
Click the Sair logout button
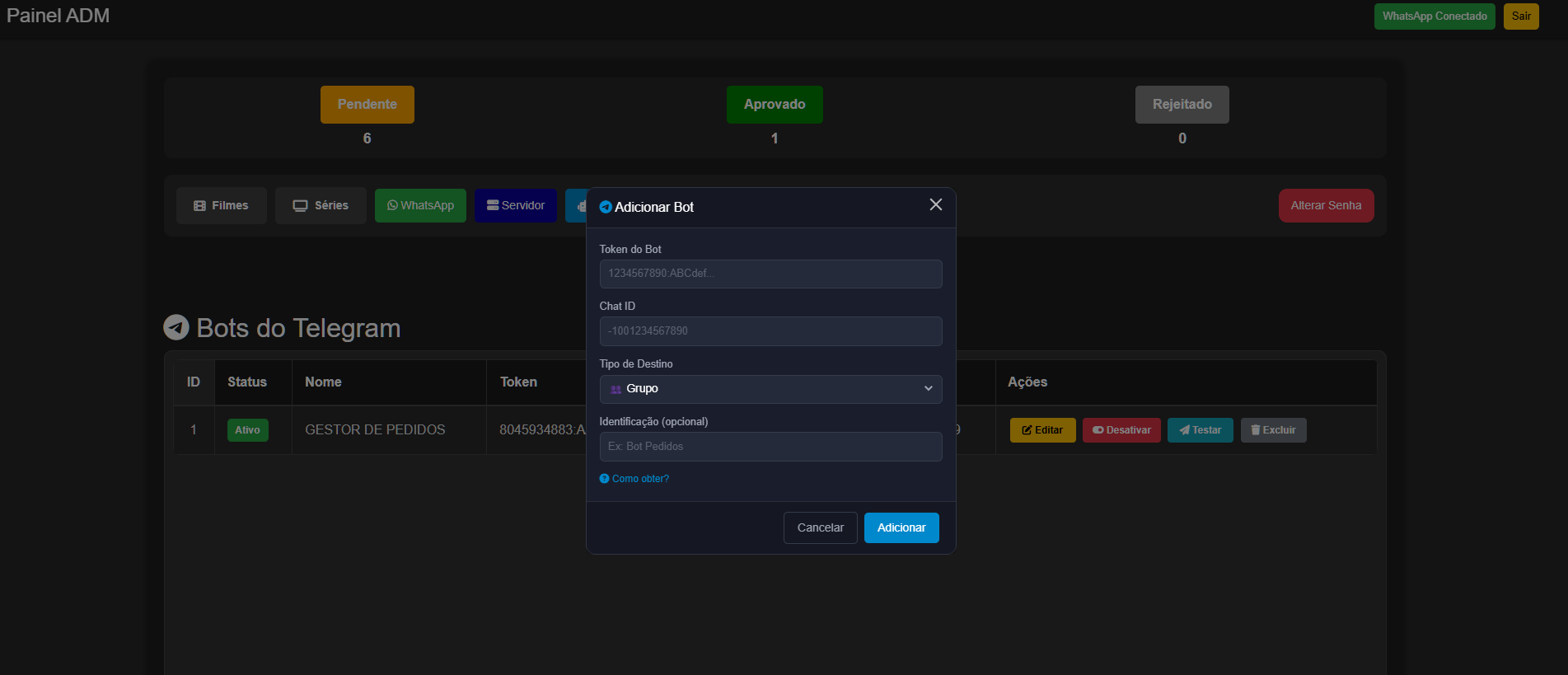[1520, 16]
